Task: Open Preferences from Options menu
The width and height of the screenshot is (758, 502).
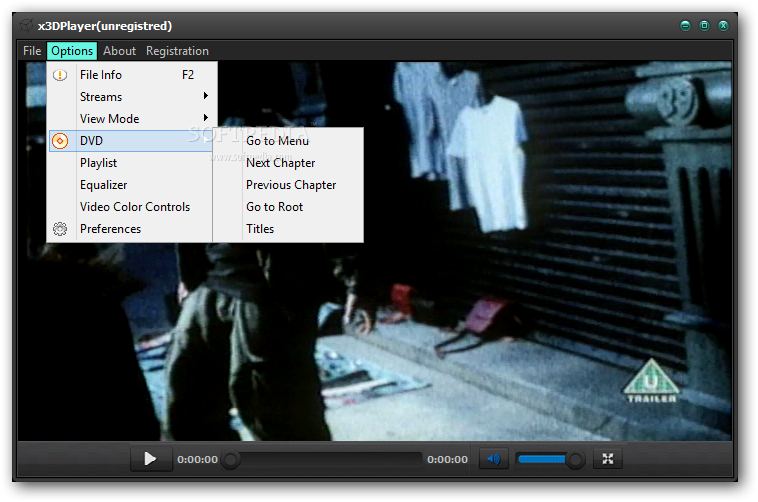Action: (x=131, y=229)
